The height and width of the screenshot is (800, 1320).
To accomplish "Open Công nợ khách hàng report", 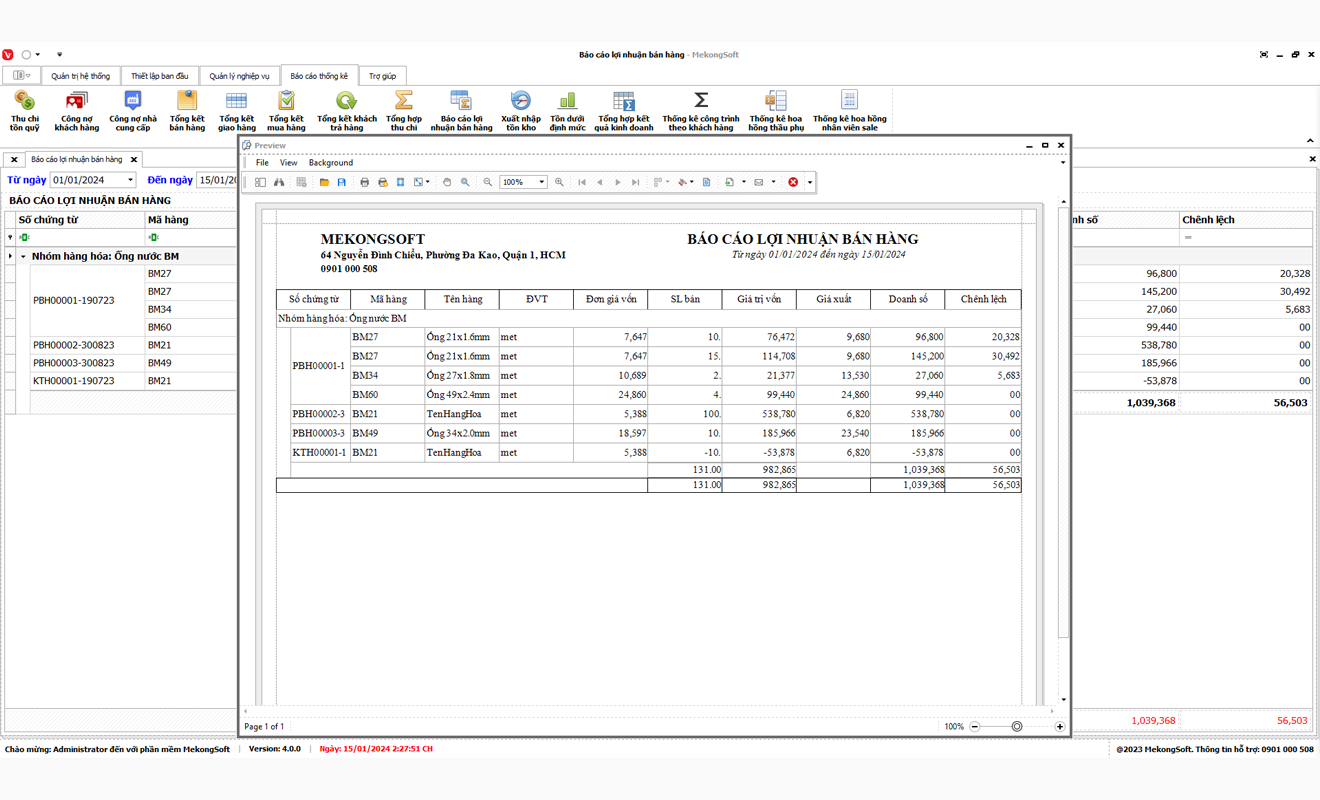I will (x=77, y=110).
